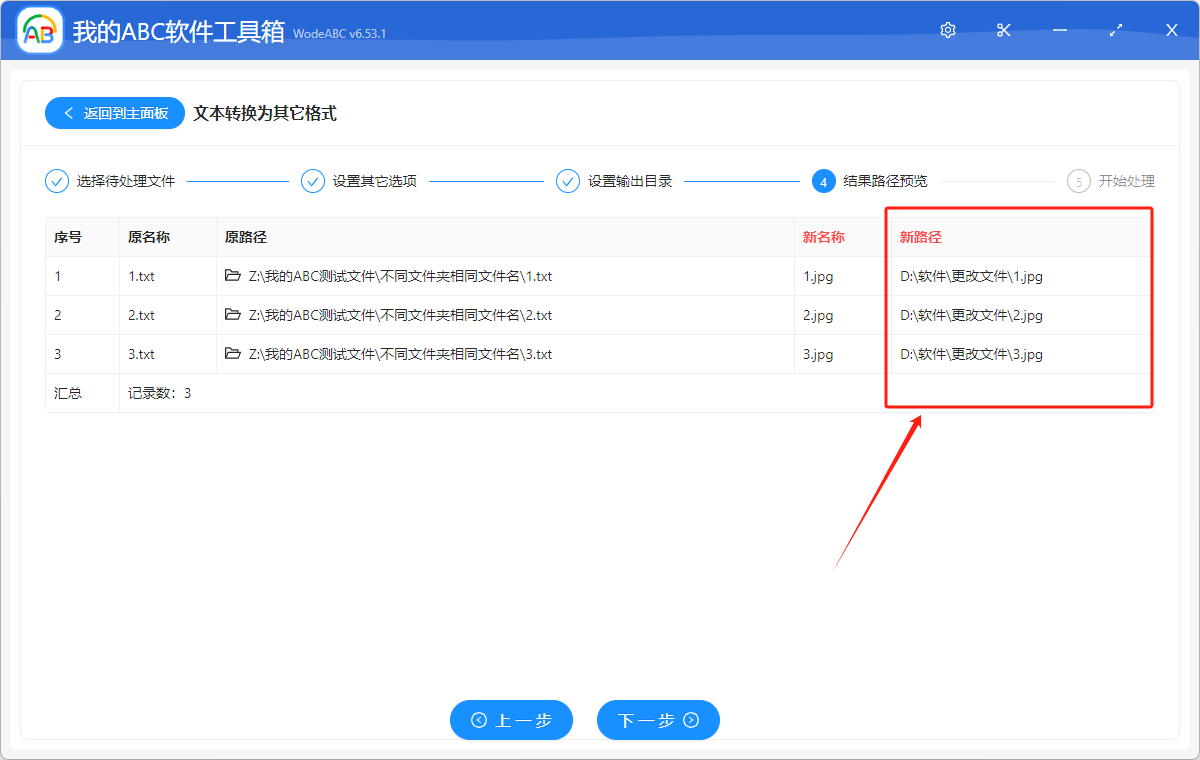Select the 开始处理 step label

click(x=1128, y=181)
